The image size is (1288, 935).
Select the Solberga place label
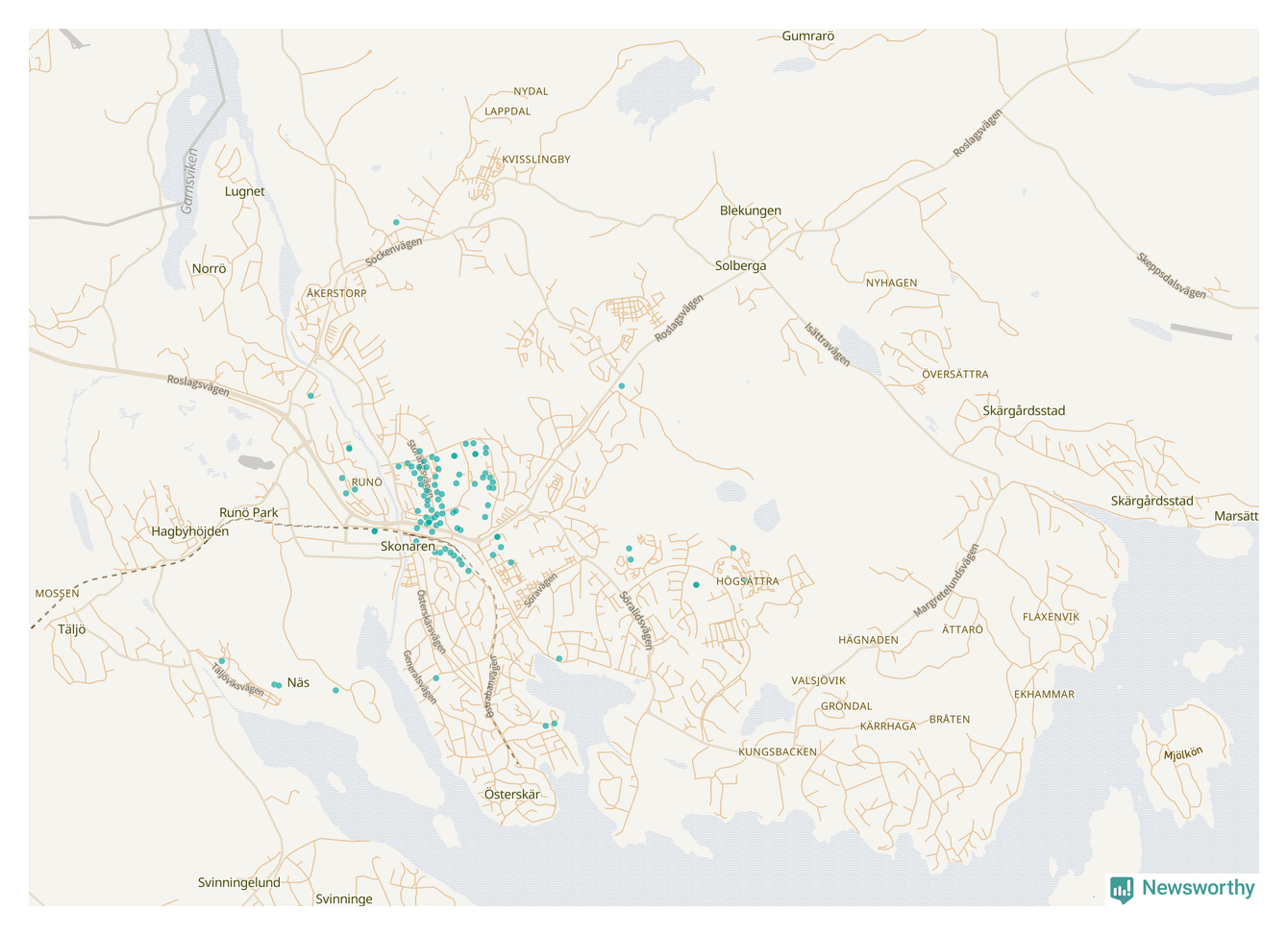(740, 265)
